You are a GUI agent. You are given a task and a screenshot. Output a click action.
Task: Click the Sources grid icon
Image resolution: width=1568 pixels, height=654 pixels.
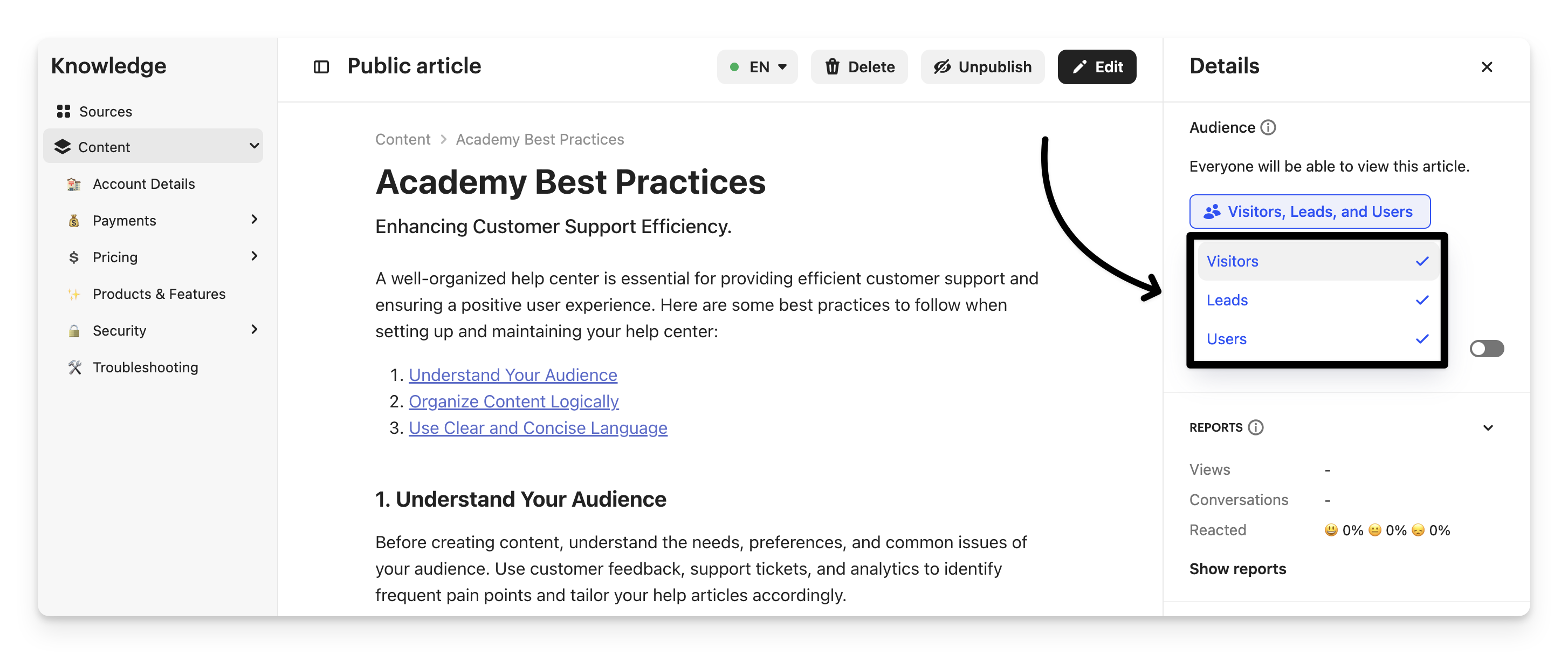(63, 112)
